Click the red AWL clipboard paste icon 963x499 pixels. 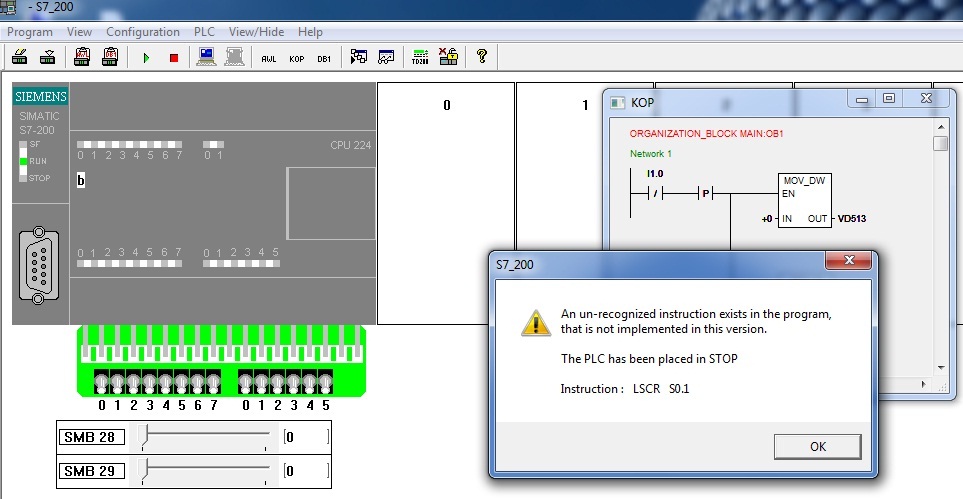[x=82, y=57]
